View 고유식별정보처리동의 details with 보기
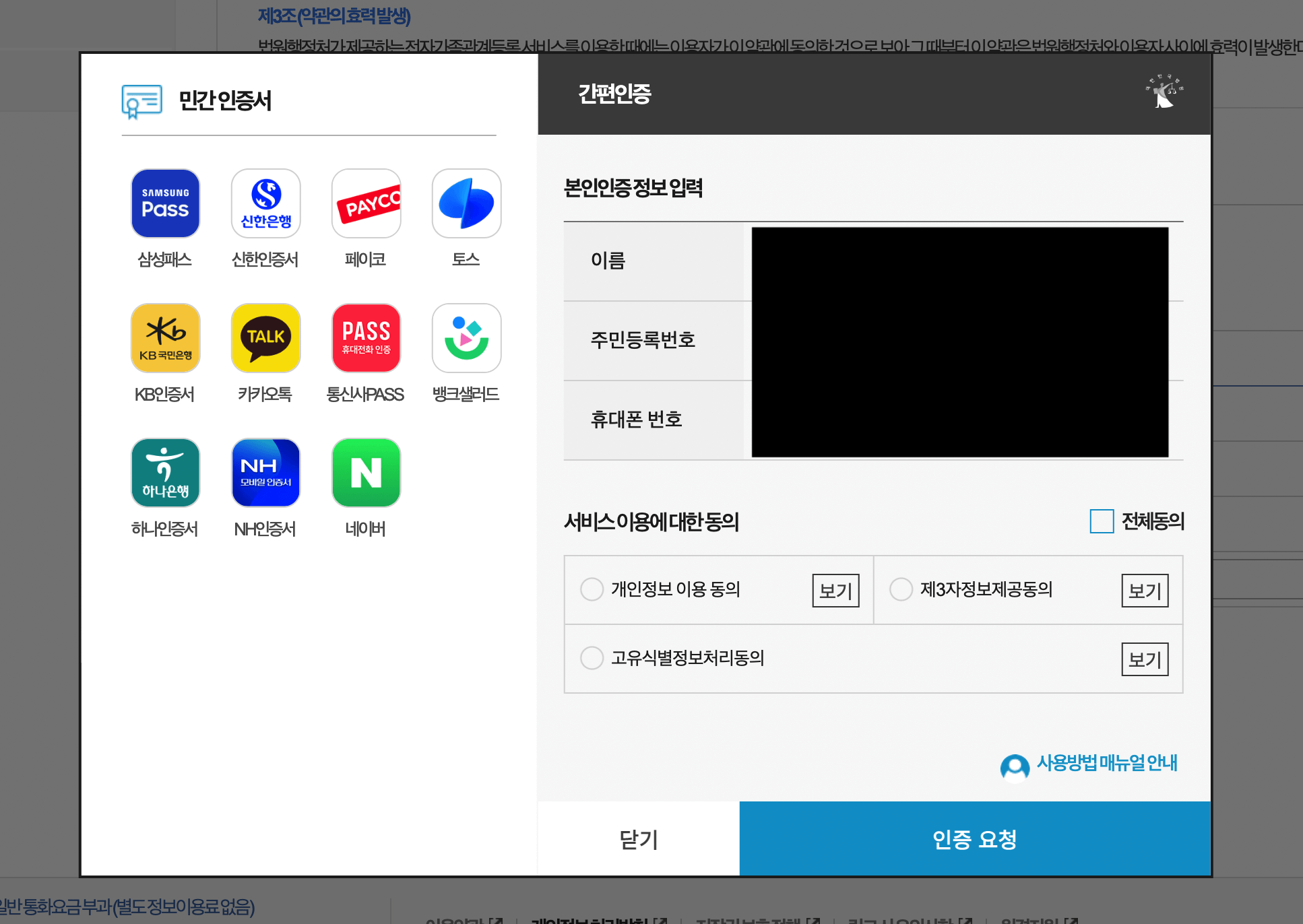Screen dimensions: 1303x924 pos(1145,659)
